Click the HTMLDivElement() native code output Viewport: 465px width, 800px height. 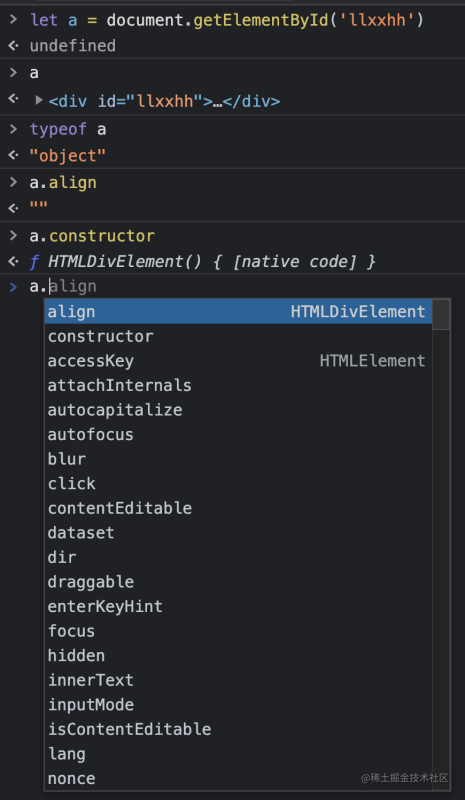[x=203, y=262]
